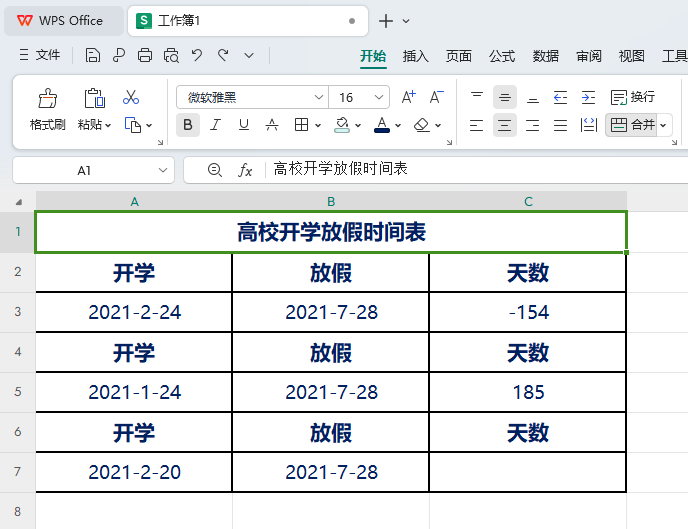This screenshot has height=529, width=688.
Task: Toggle Wrap Text (换行)
Action: pyautogui.click(x=633, y=97)
